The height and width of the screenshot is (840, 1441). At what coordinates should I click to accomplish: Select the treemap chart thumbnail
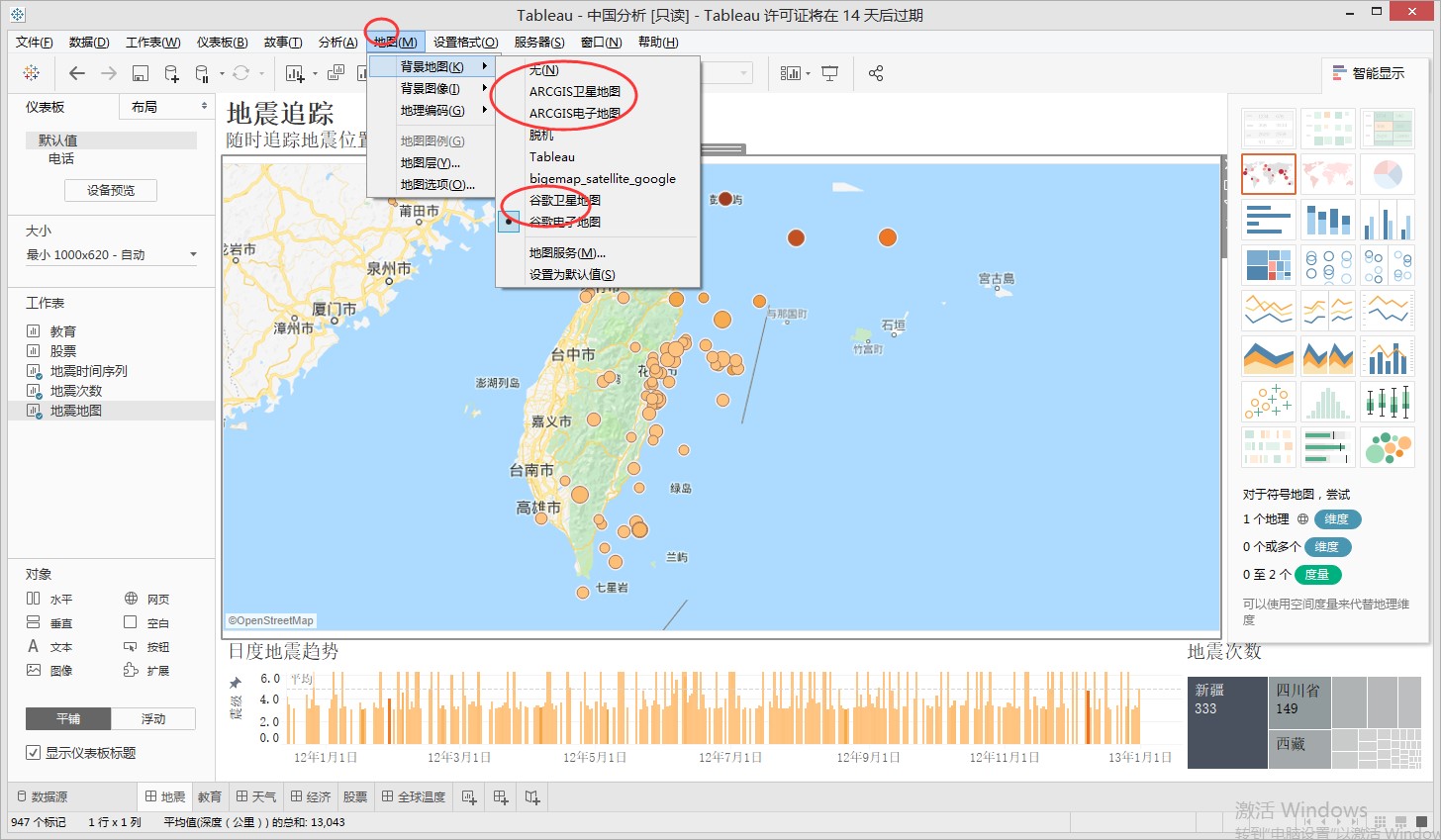[1268, 266]
